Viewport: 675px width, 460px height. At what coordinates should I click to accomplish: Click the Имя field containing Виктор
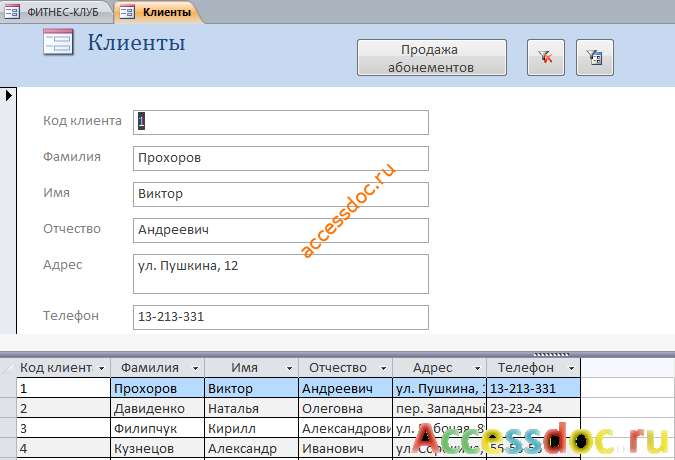tap(281, 194)
